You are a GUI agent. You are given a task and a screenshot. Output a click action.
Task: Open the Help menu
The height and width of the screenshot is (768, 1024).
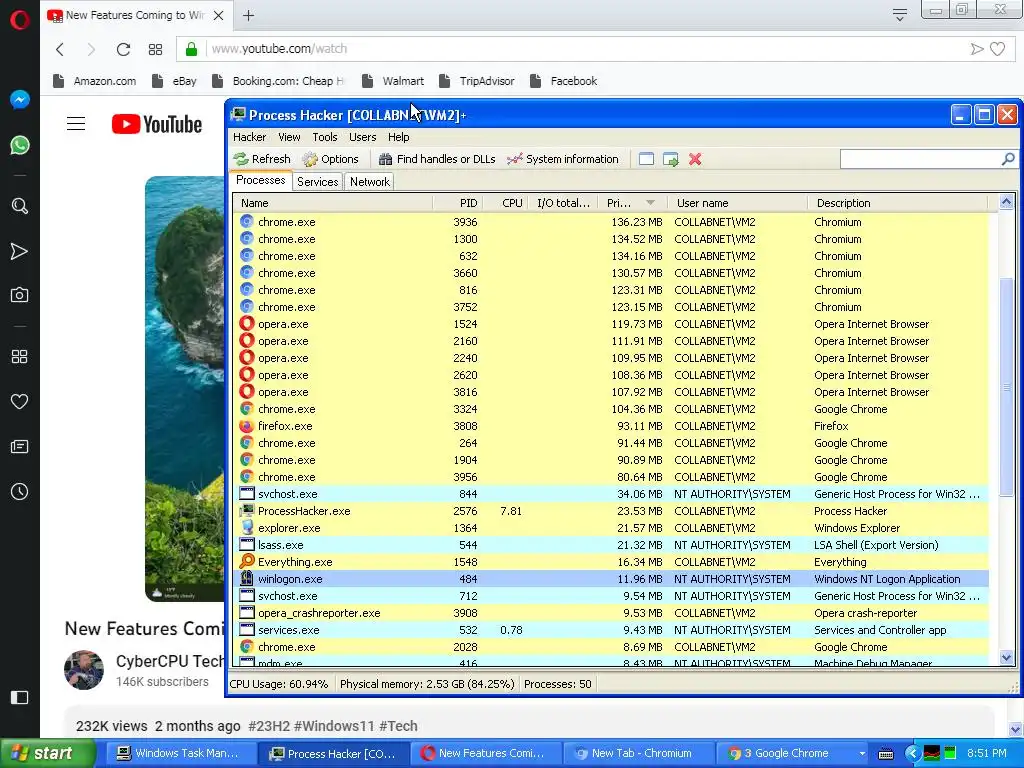click(398, 137)
